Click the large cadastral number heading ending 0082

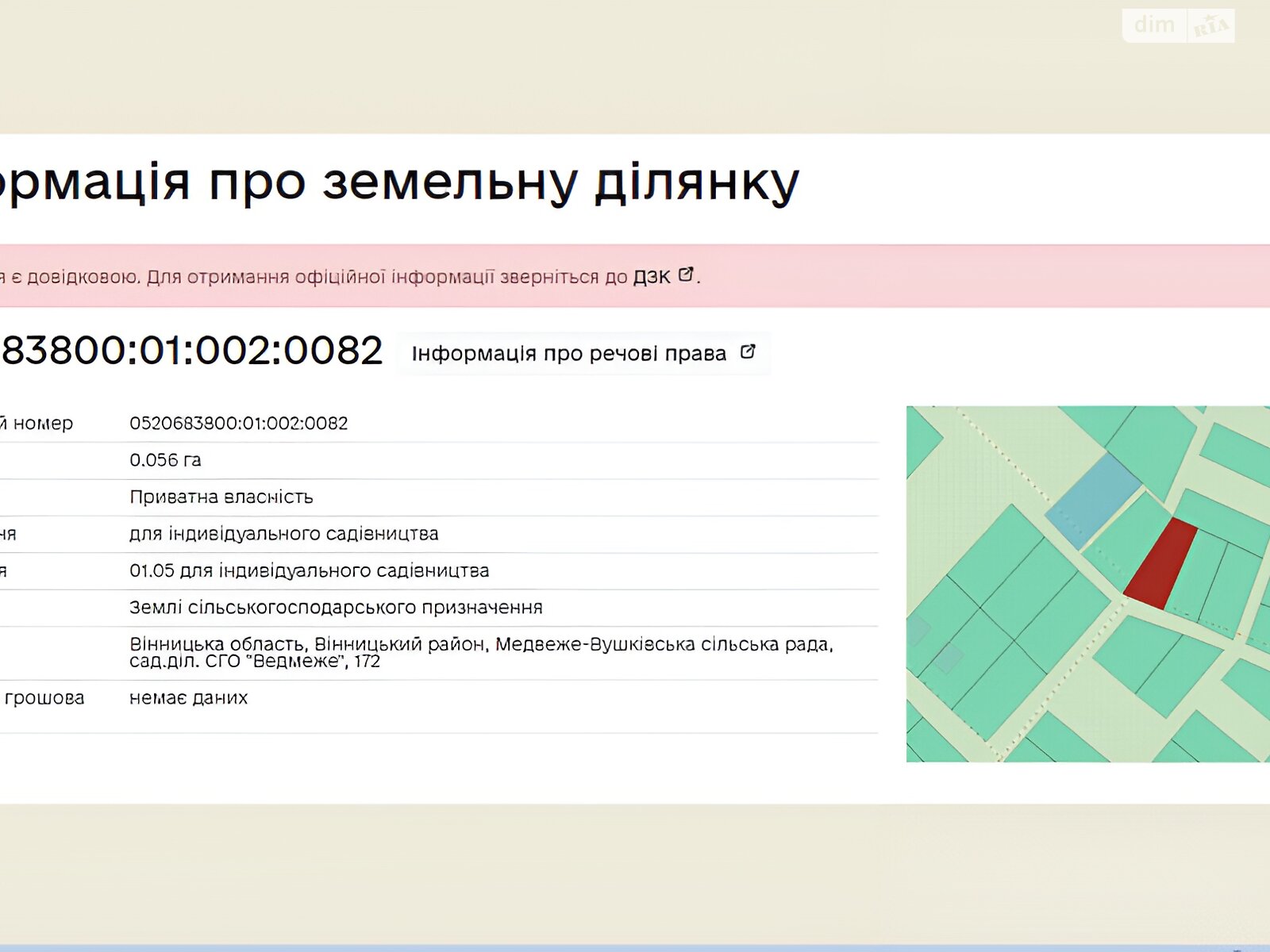coord(190,351)
